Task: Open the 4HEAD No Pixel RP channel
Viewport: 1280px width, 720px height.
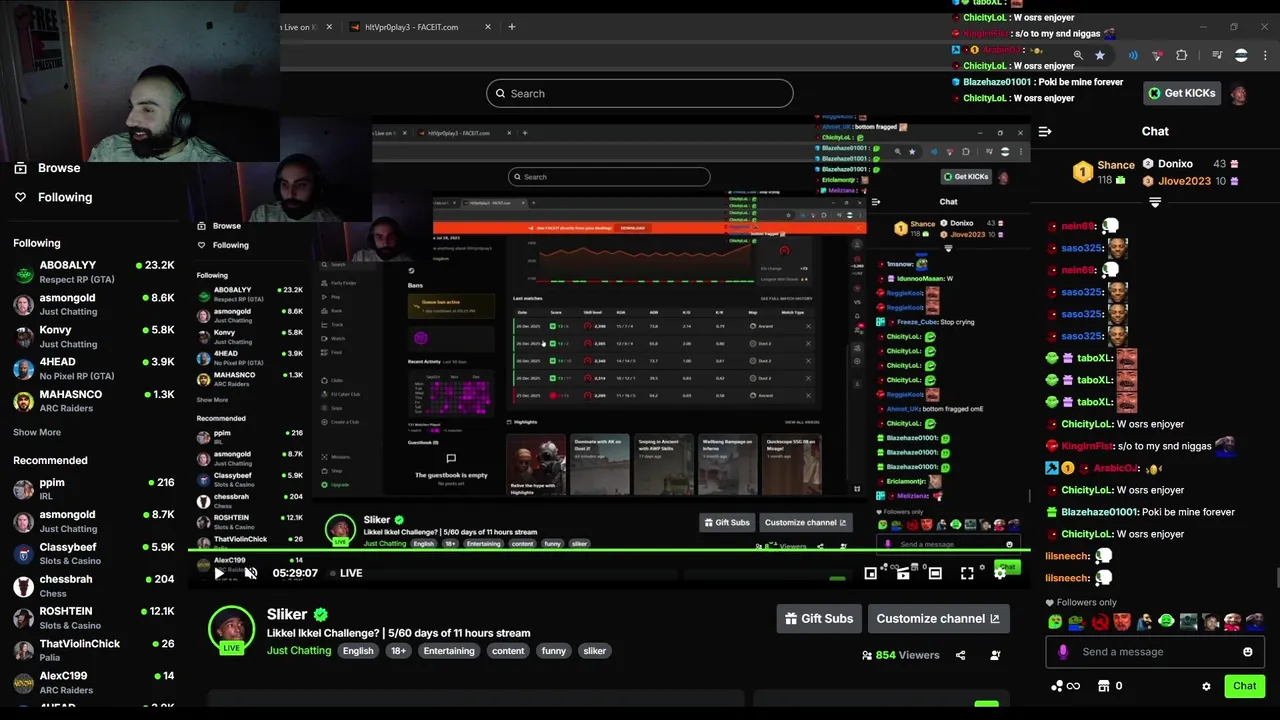Action: (94, 368)
